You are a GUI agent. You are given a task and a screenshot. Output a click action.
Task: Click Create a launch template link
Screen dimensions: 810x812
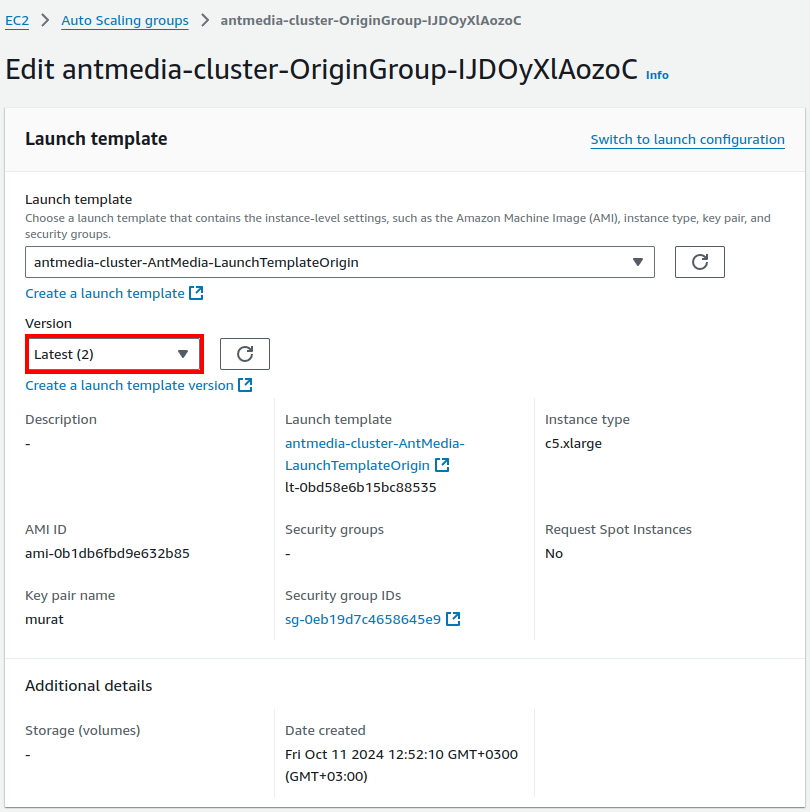pyautogui.click(x=105, y=293)
